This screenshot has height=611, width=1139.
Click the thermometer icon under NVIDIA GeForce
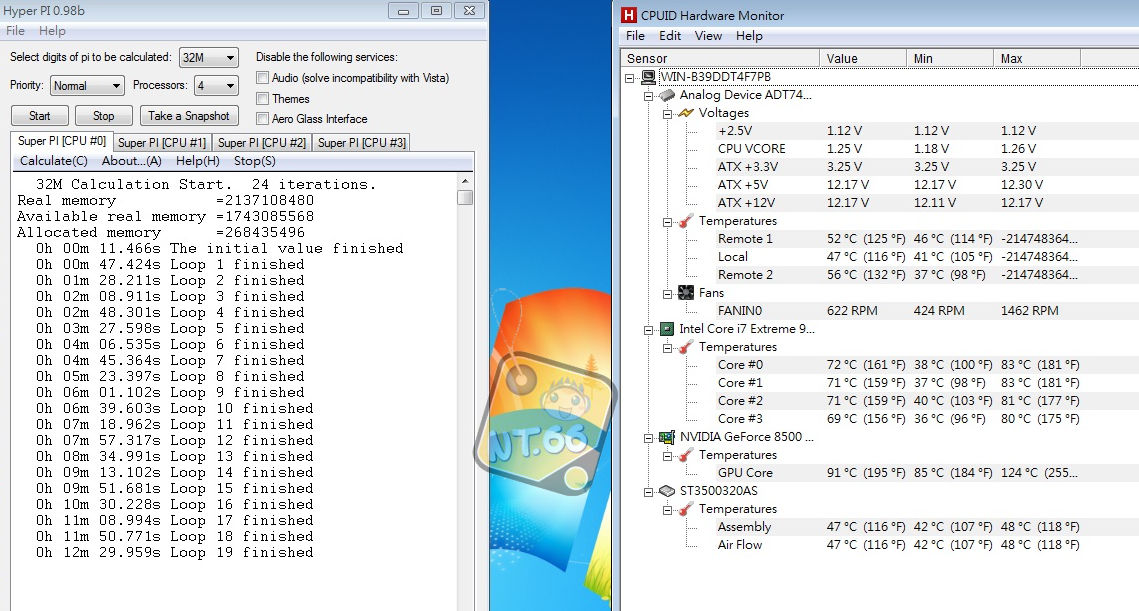(686, 455)
